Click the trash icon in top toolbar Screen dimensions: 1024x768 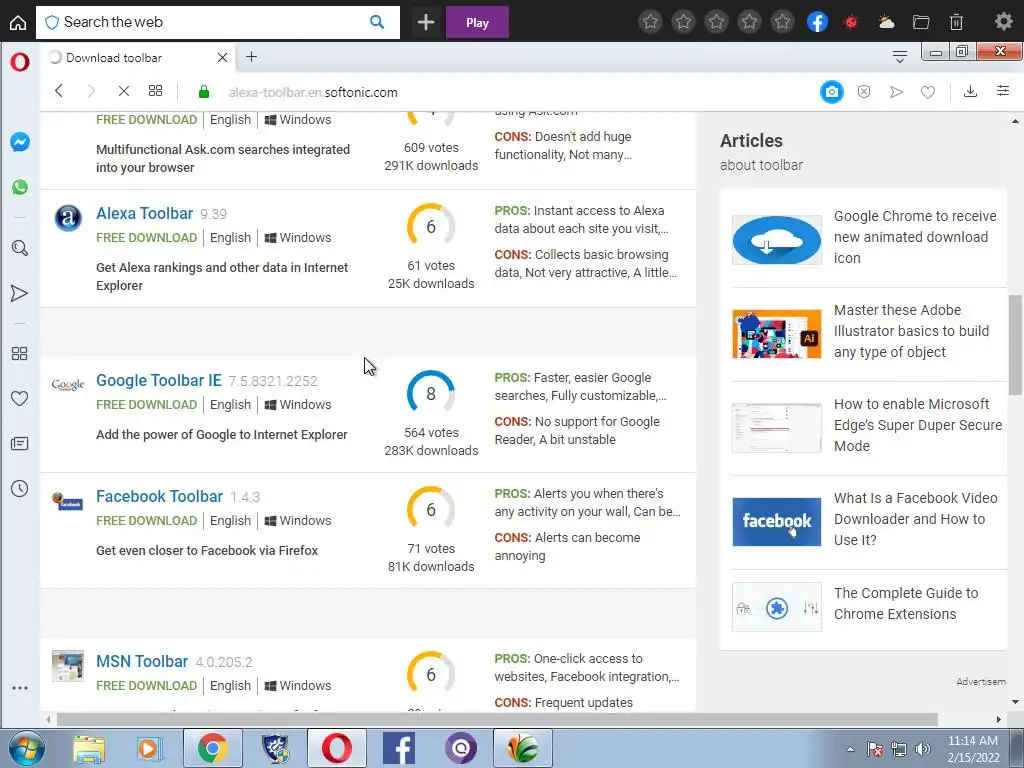pyautogui.click(x=956, y=22)
